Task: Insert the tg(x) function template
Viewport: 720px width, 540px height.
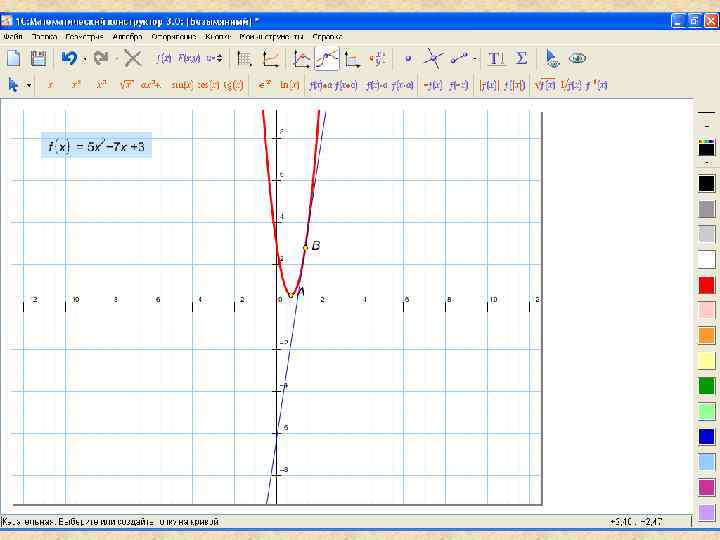Action: (x=233, y=85)
